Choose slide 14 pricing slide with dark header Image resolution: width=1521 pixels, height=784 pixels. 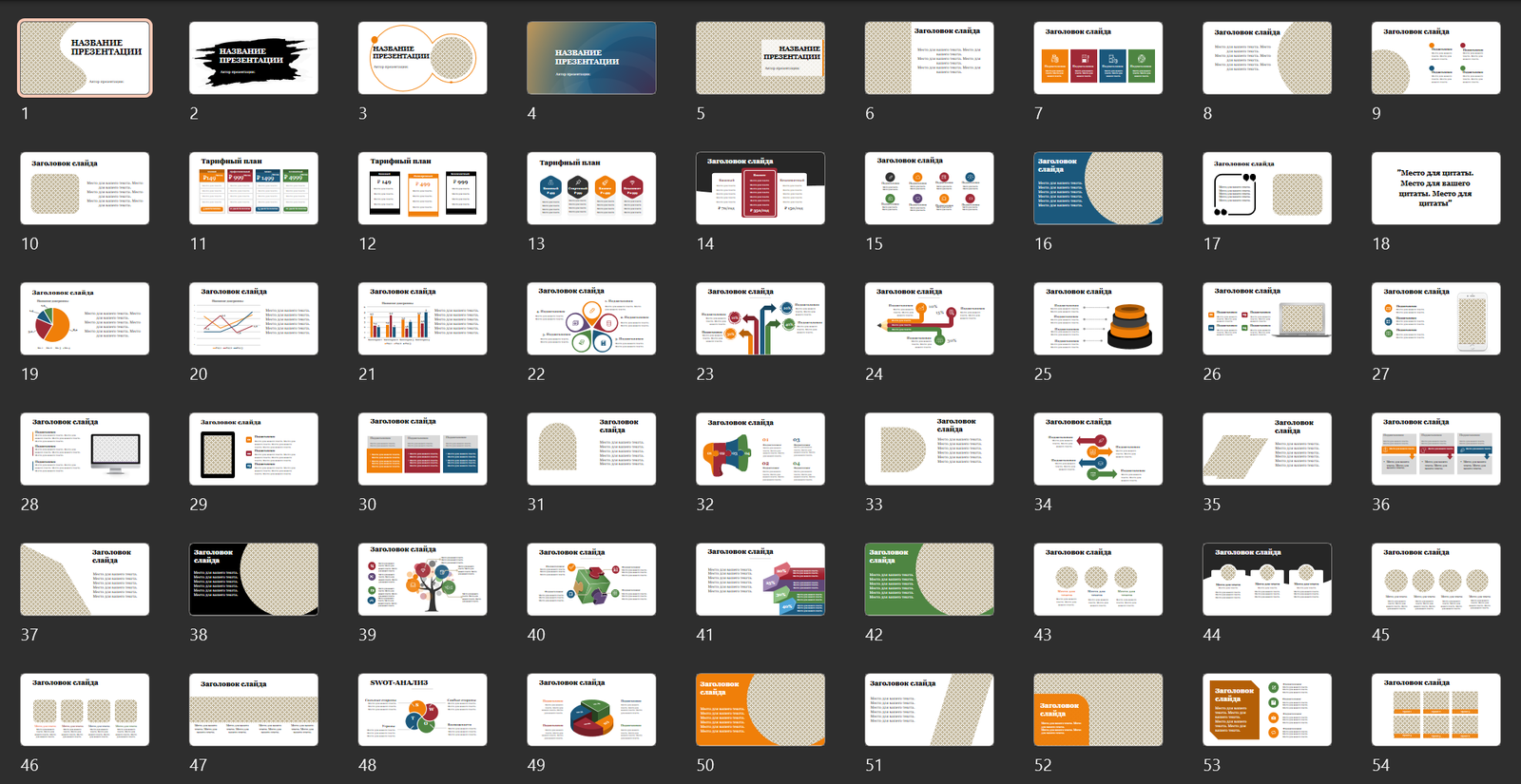tap(760, 188)
